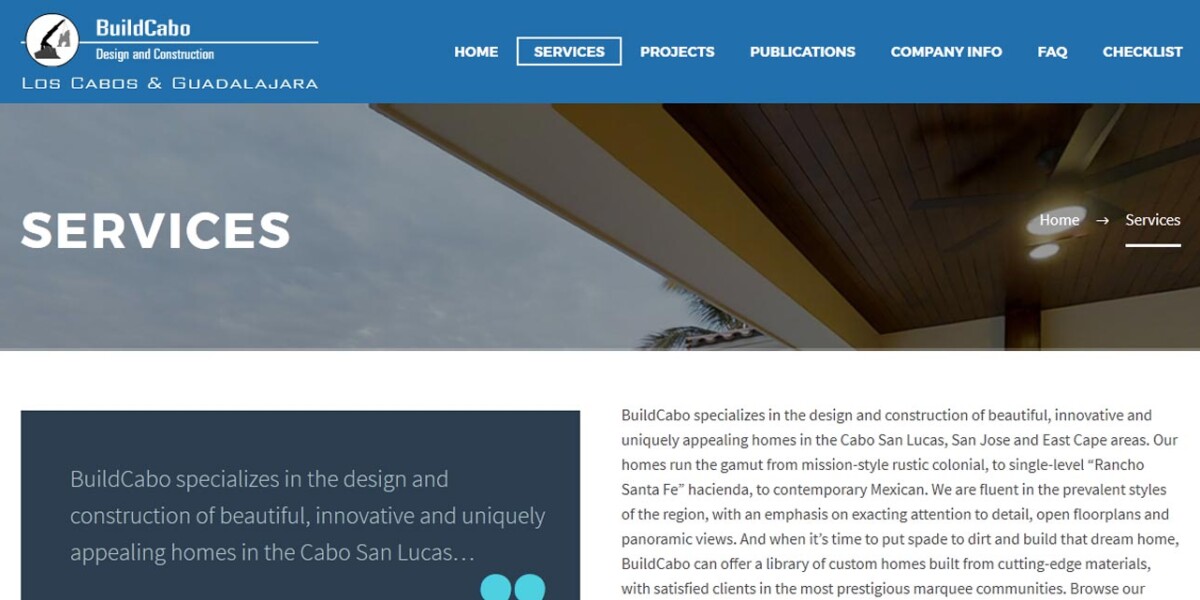Open the PUBLICATIONS menu

[803, 52]
